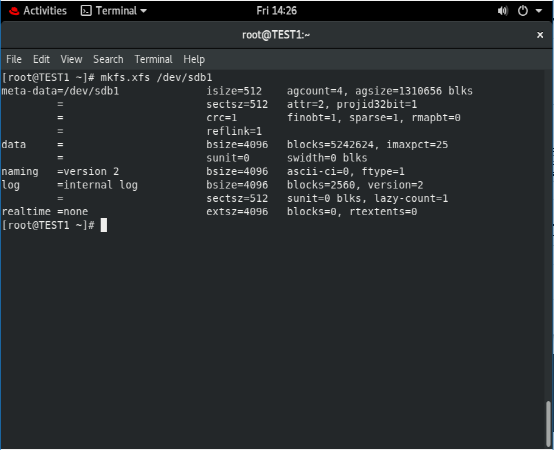Screen dimensions: 554x450
Task: Click the volume speaker icon
Action: click(502, 11)
